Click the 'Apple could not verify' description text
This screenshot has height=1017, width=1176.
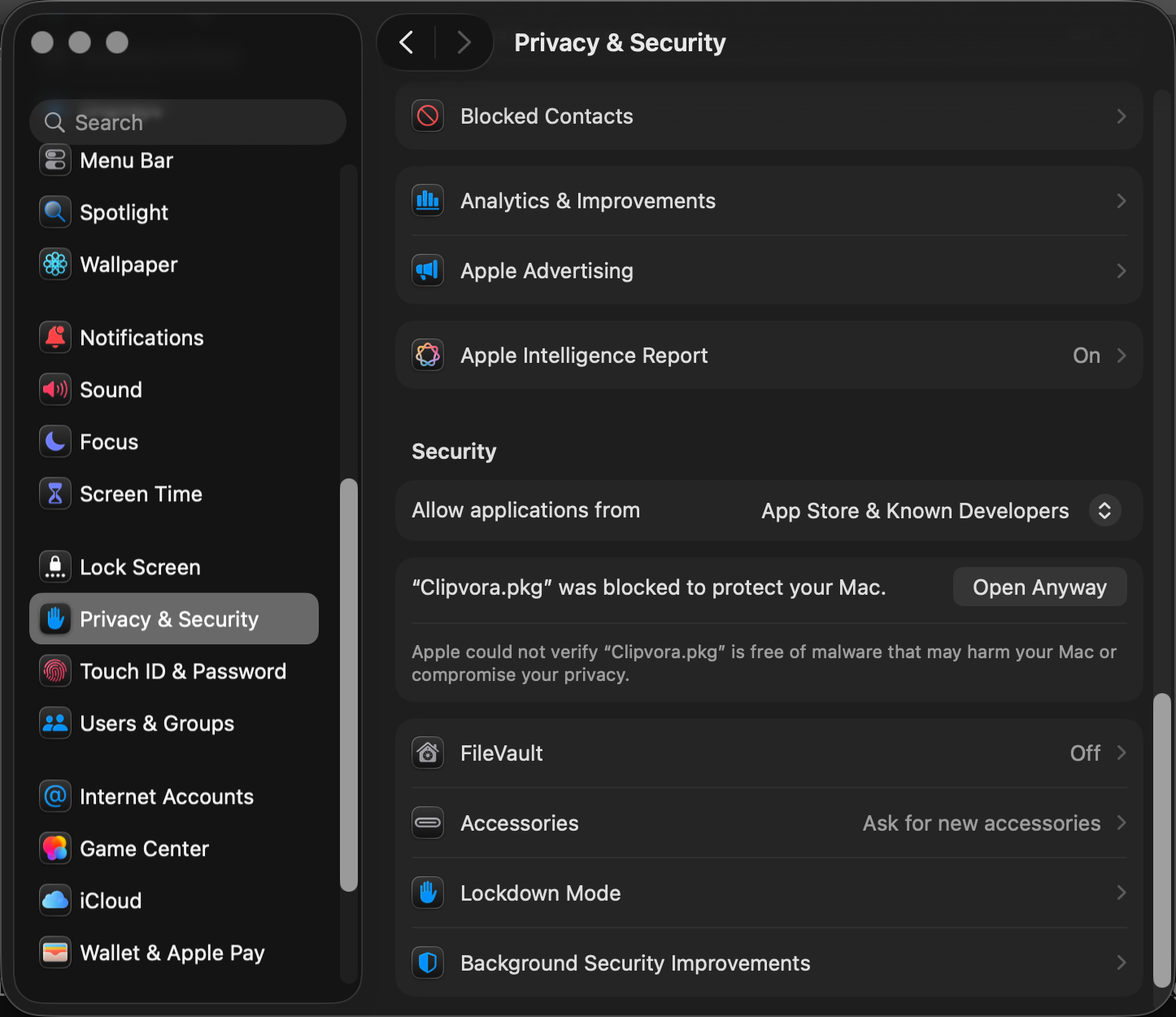click(x=764, y=663)
